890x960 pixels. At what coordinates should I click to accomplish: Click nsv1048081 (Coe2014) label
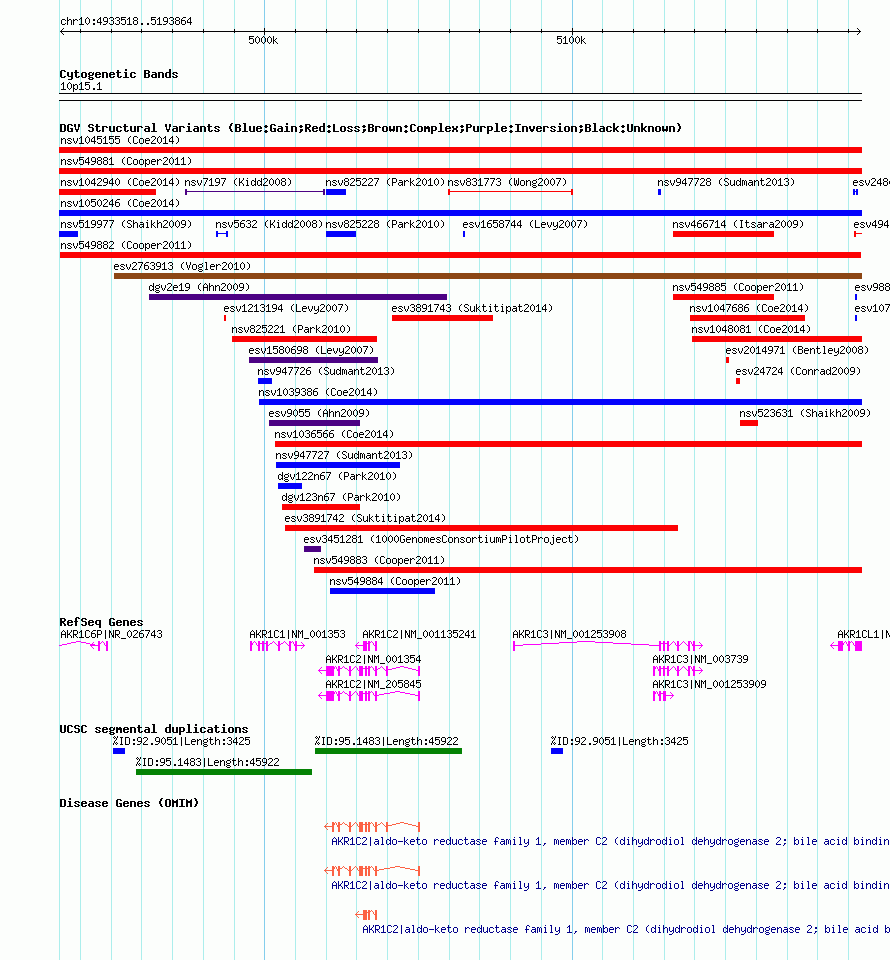coord(751,329)
